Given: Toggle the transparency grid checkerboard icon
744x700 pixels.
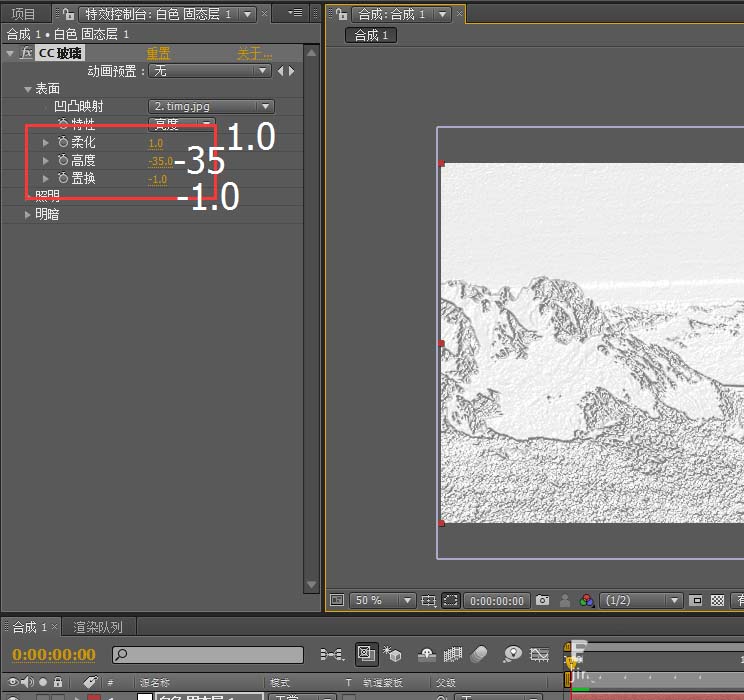Looking at the screenshot, I should [717, 600].
